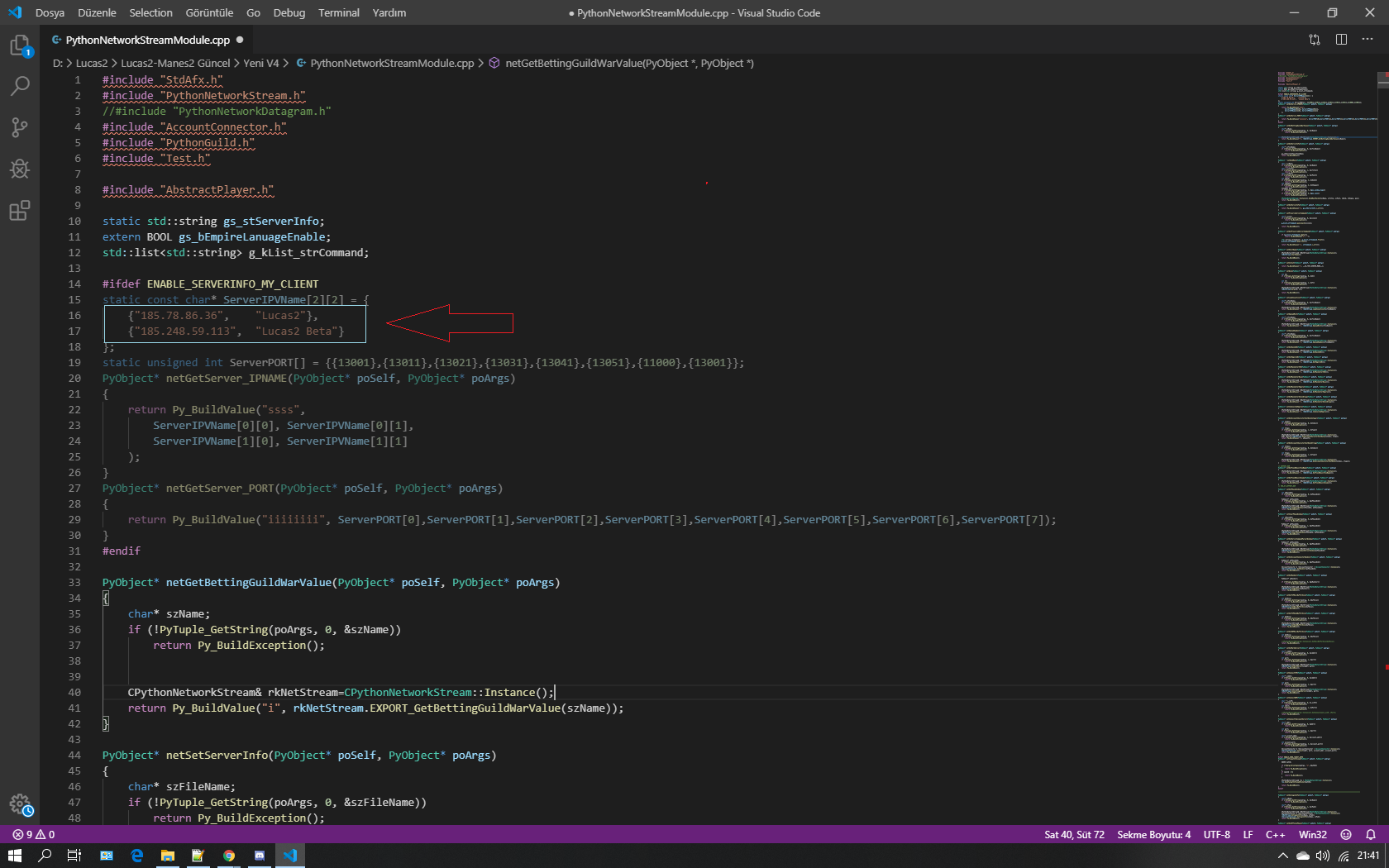Change the LF end-of-line sequence
Viewport: 1389px width, 868px height.
tap(1248, 835)
